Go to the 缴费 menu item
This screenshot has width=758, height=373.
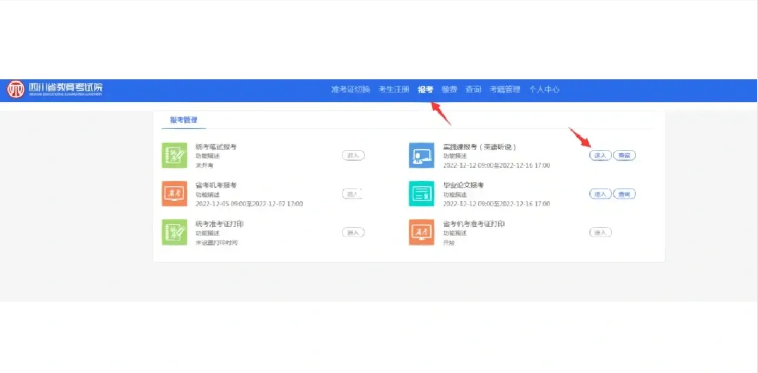click(x=449, y=89)
